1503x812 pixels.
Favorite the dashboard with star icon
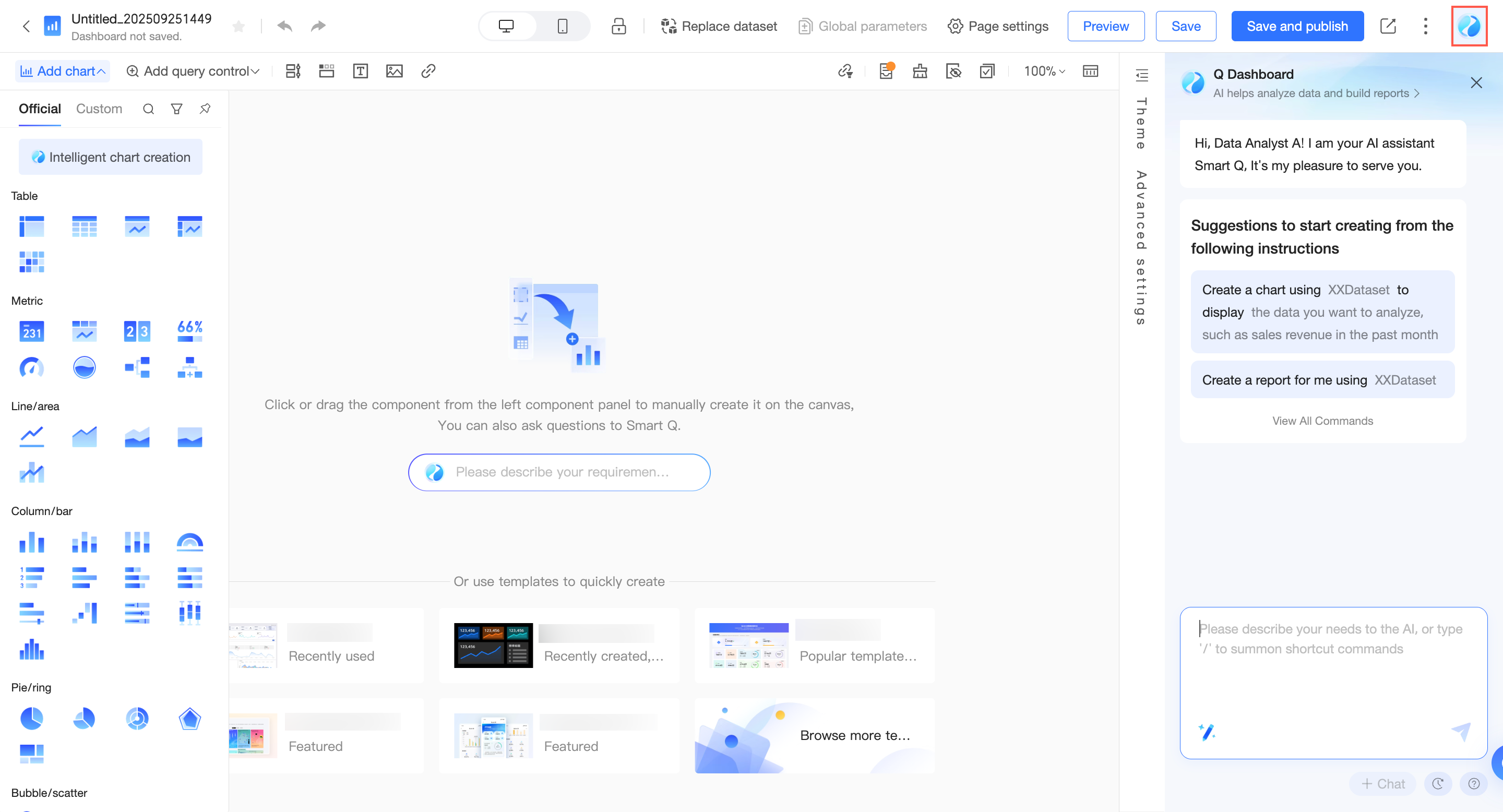[238, 26]
